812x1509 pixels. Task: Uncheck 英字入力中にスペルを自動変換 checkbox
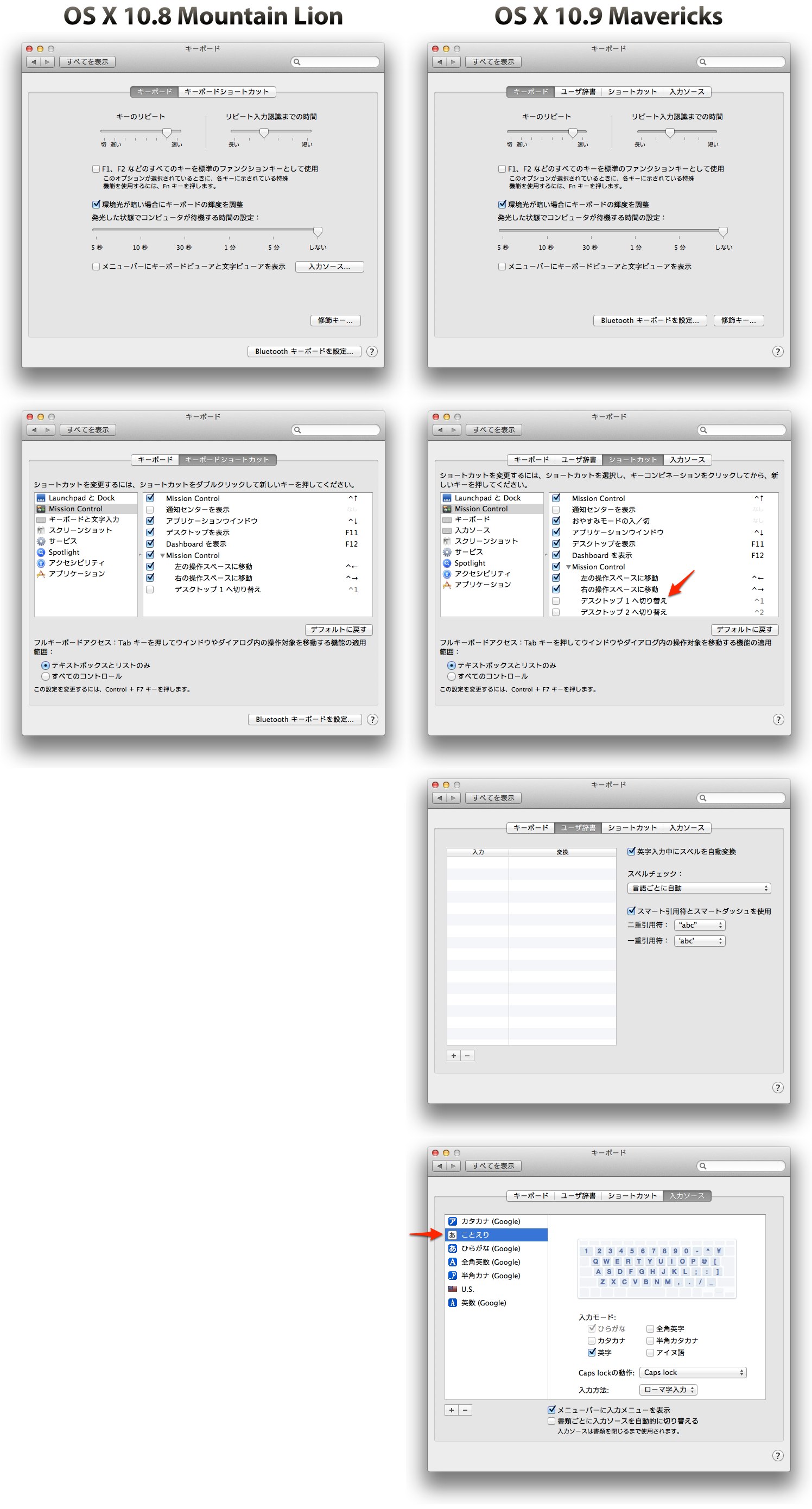point(632,852)
